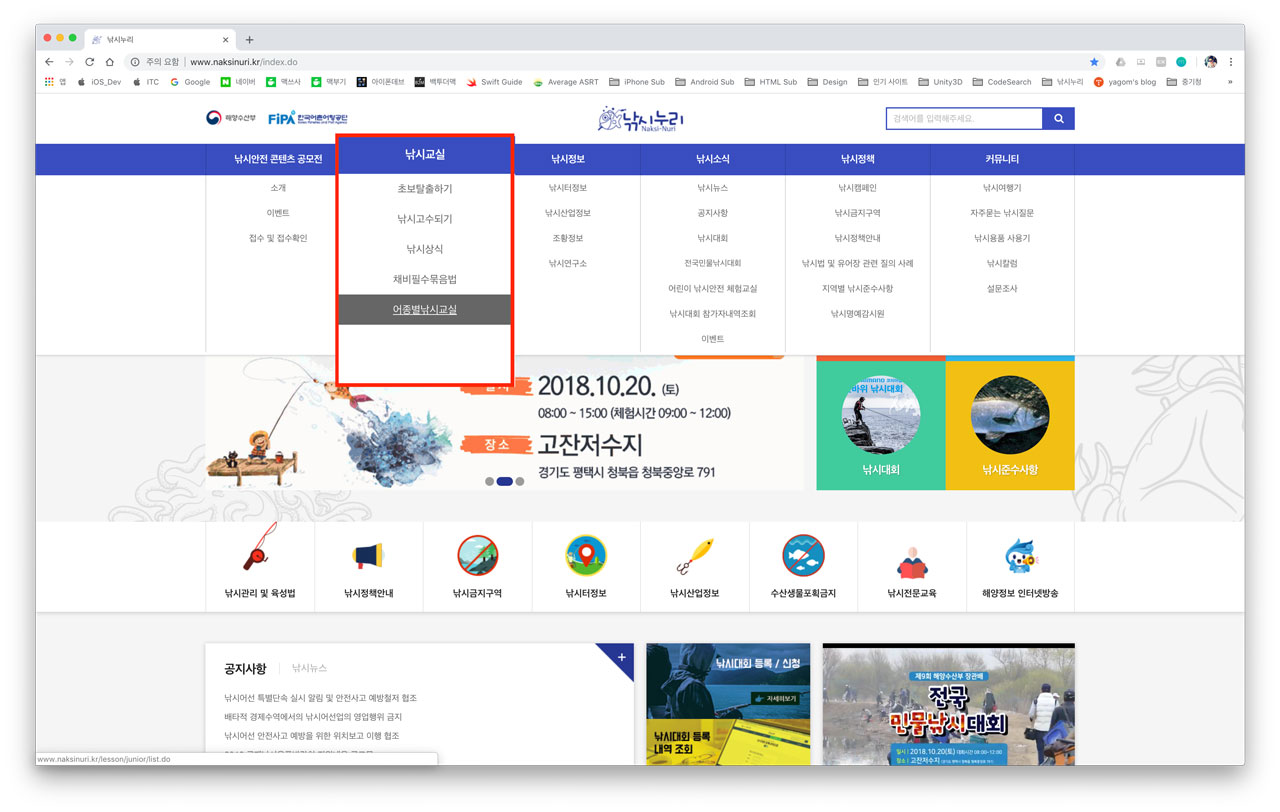Open the 낚시정책안내 megaphone icon
The image size is (1280, 812).
[369, 555]
